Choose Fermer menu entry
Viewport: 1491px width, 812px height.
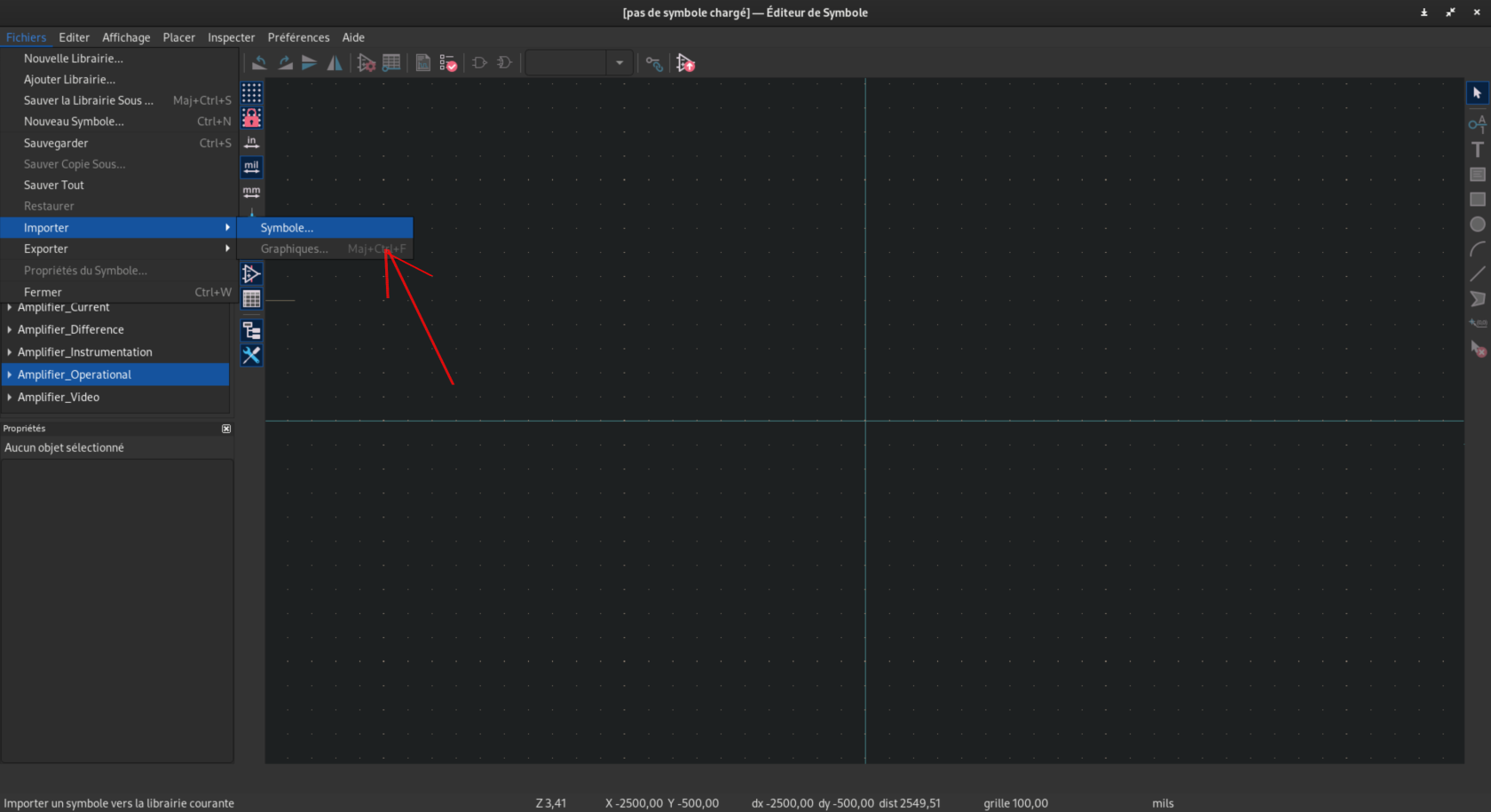pos(119,292)
